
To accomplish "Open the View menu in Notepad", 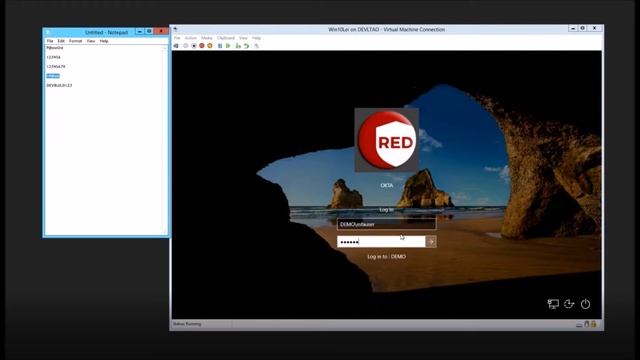I will click(91, 41).
